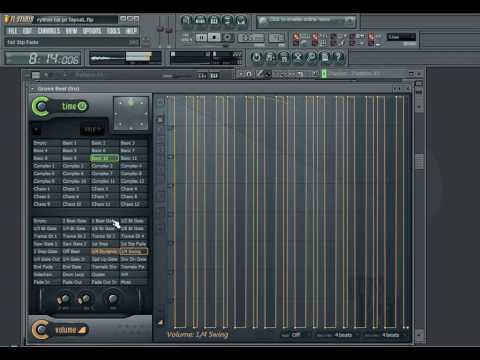Image resolution: width=480 pixels, height=360 pixels.
Task: Click the song position time display
Action: (x=43, y=59)
